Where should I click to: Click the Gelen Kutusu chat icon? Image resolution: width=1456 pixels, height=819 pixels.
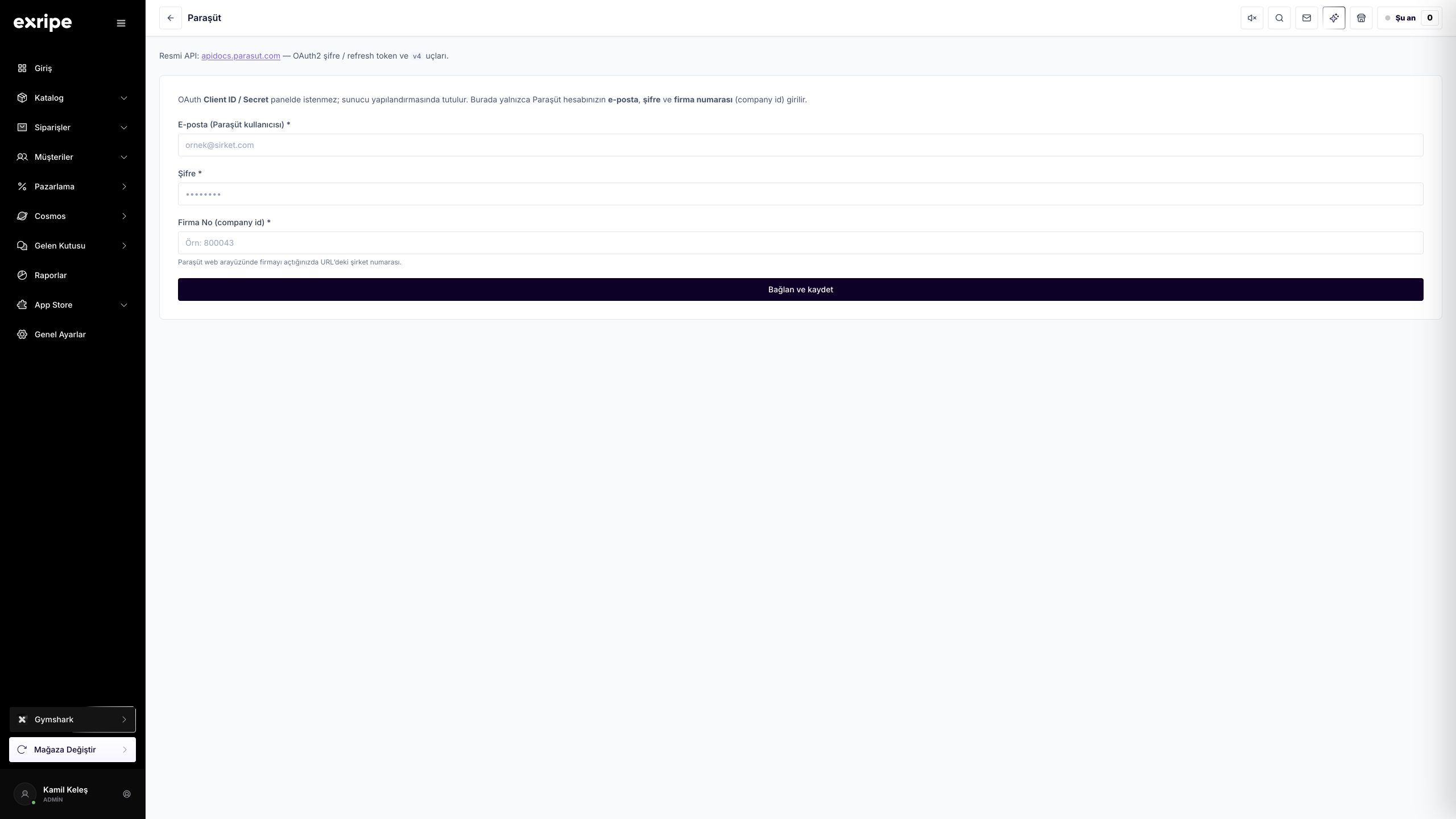pyautogui.click(x=22, y=246)
